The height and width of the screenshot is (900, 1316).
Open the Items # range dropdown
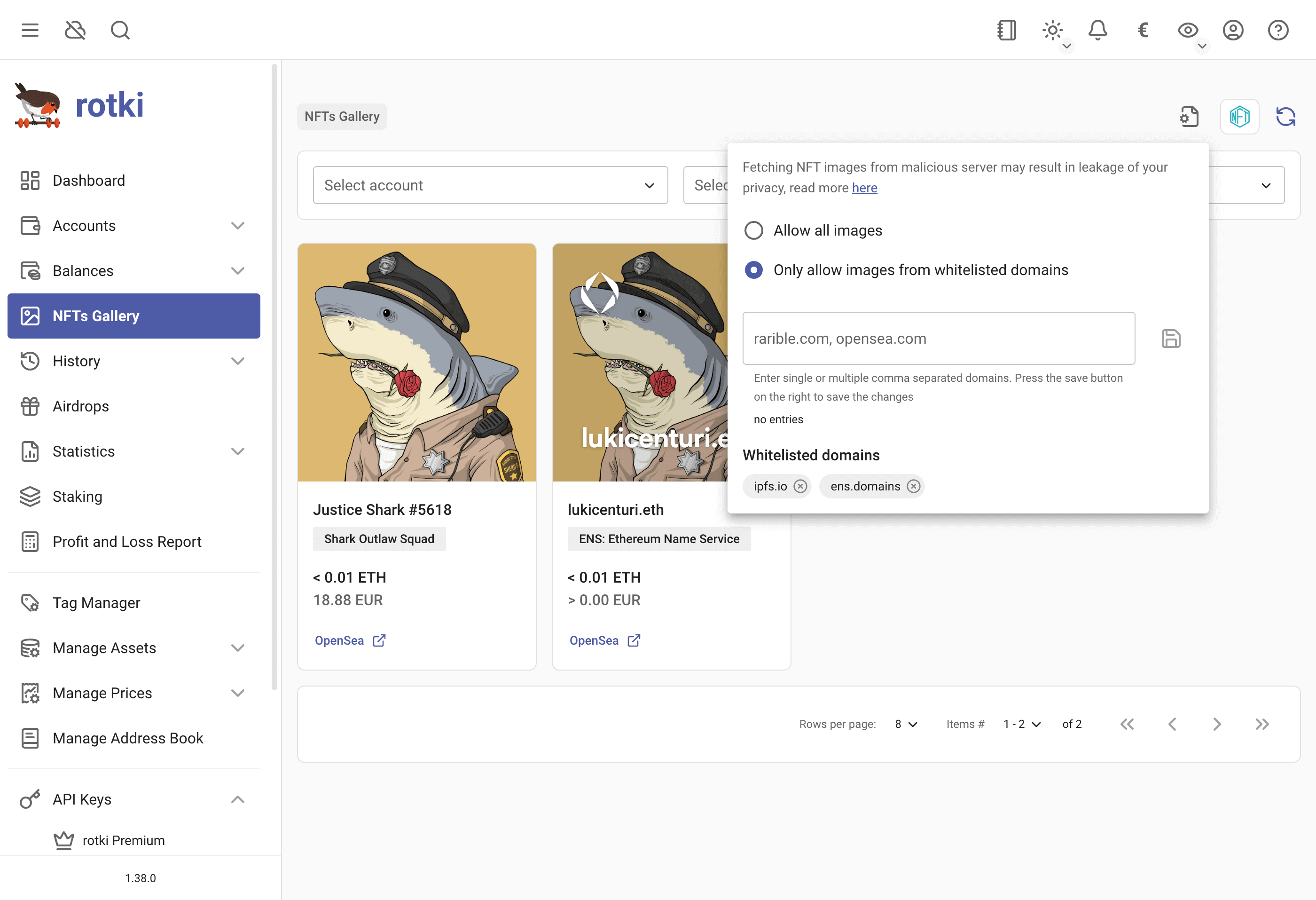(1022, 724)
